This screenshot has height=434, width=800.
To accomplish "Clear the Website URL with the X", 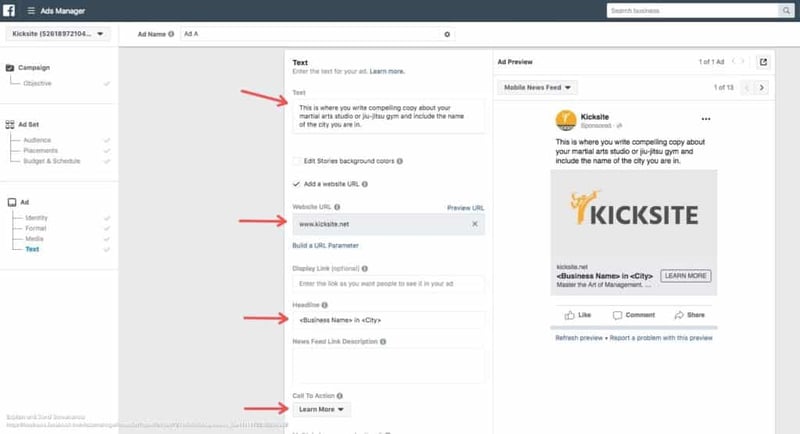I will (475, 224).
